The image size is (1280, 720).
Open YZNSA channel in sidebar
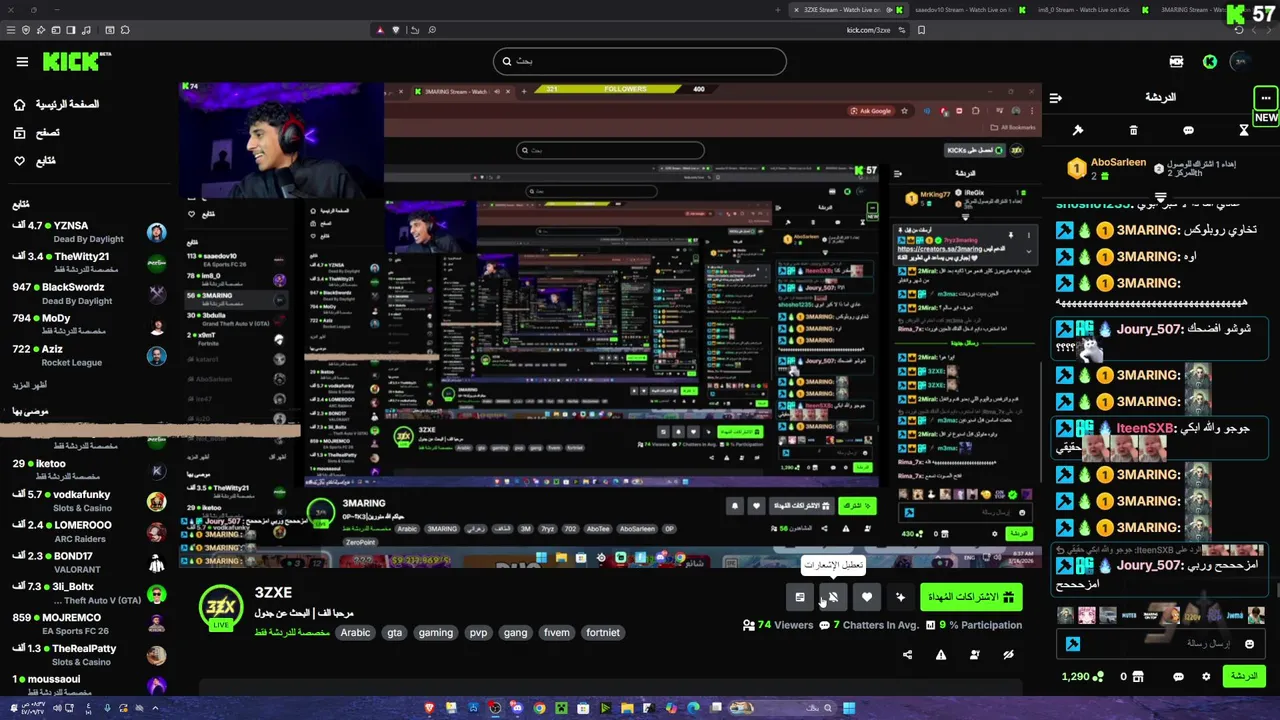coord(88,232)
